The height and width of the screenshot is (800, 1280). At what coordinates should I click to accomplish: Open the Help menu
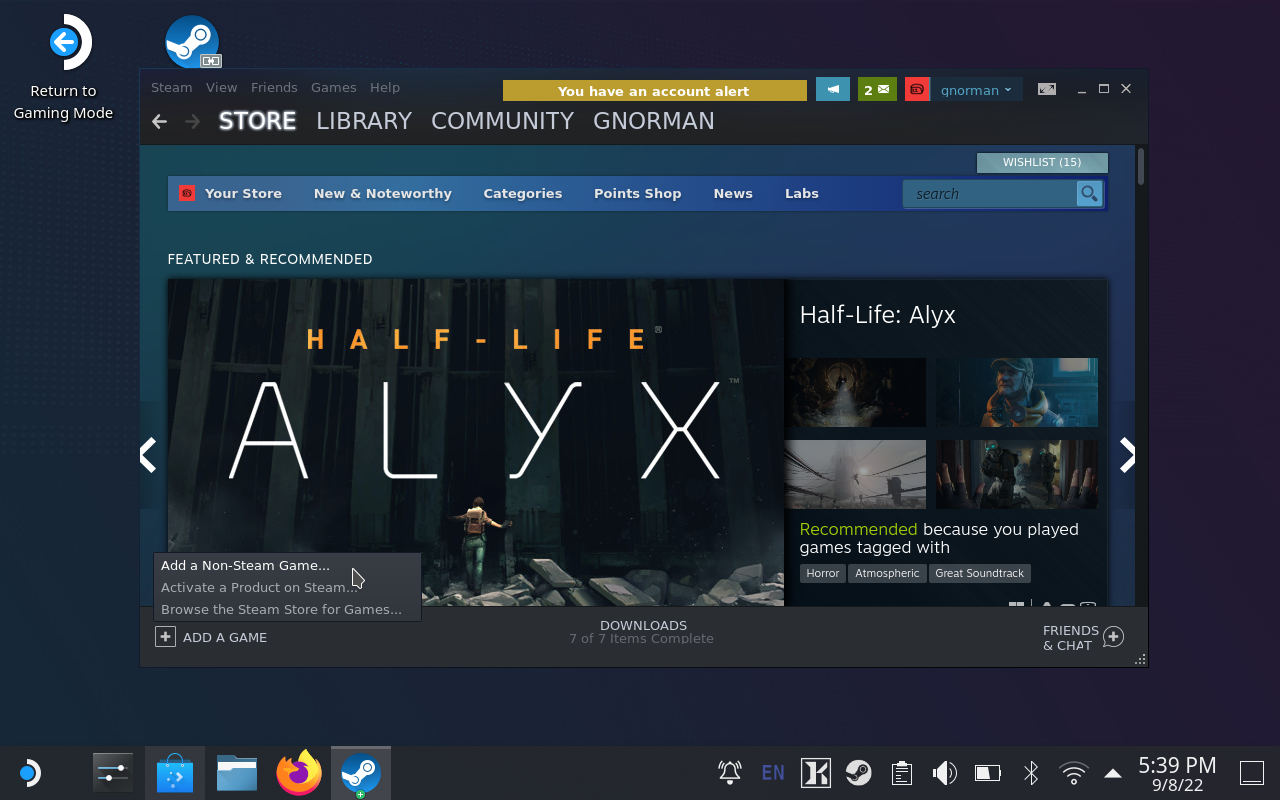coord(385,88)
